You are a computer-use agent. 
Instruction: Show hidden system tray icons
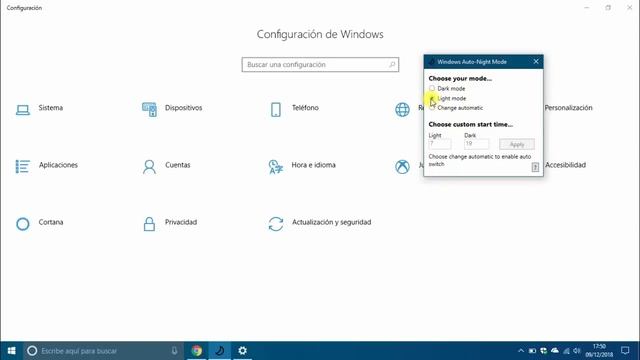pyautogui.click(x=521, y=351)
